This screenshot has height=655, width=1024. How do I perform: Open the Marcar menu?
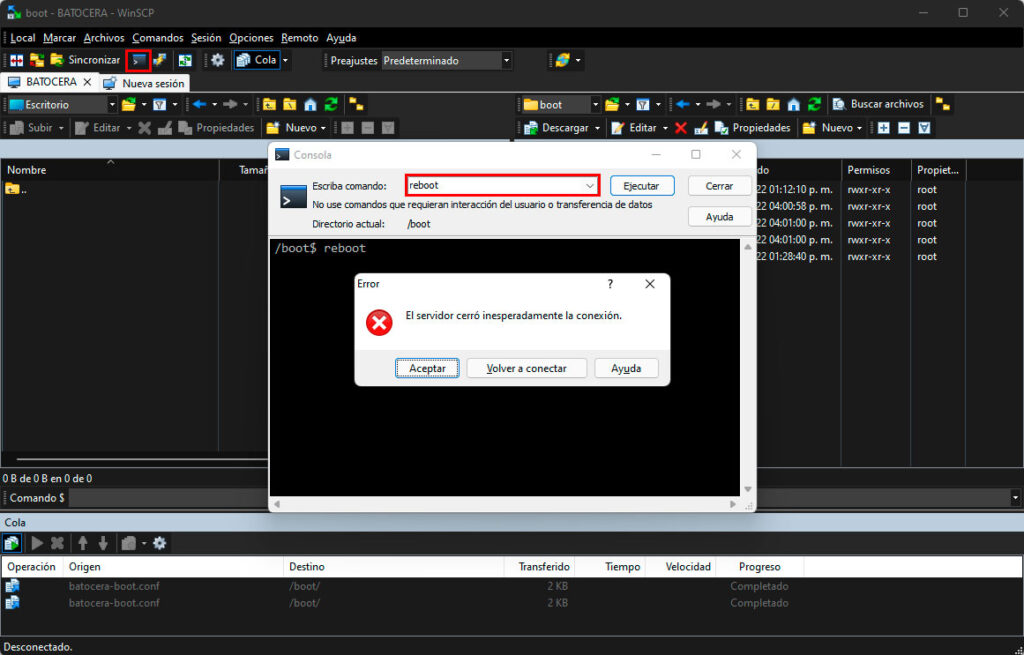[x=59, y=38]
